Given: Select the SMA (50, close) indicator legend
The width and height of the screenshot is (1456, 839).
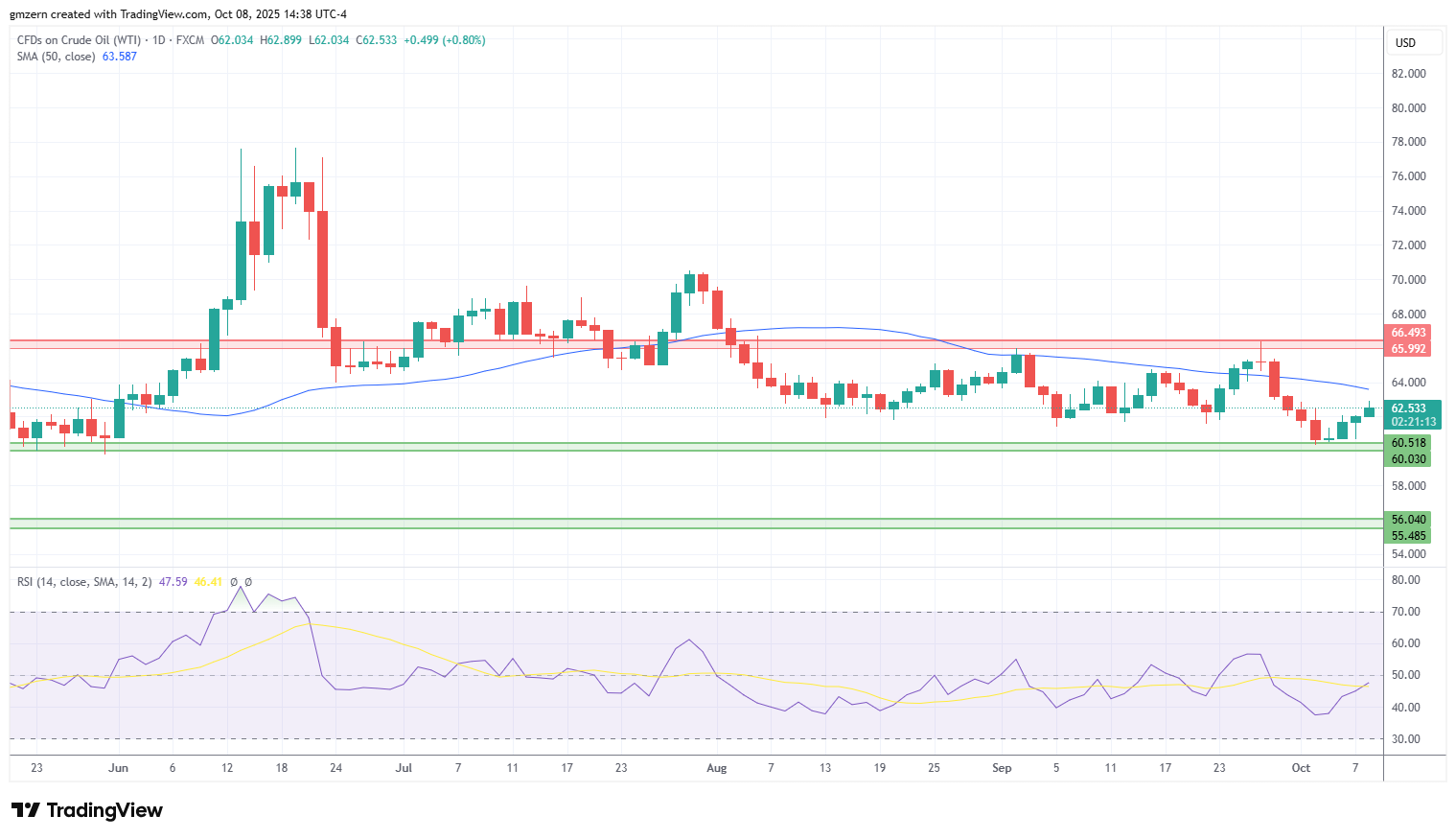Looking at the screenshot, I should click(56, 57).
